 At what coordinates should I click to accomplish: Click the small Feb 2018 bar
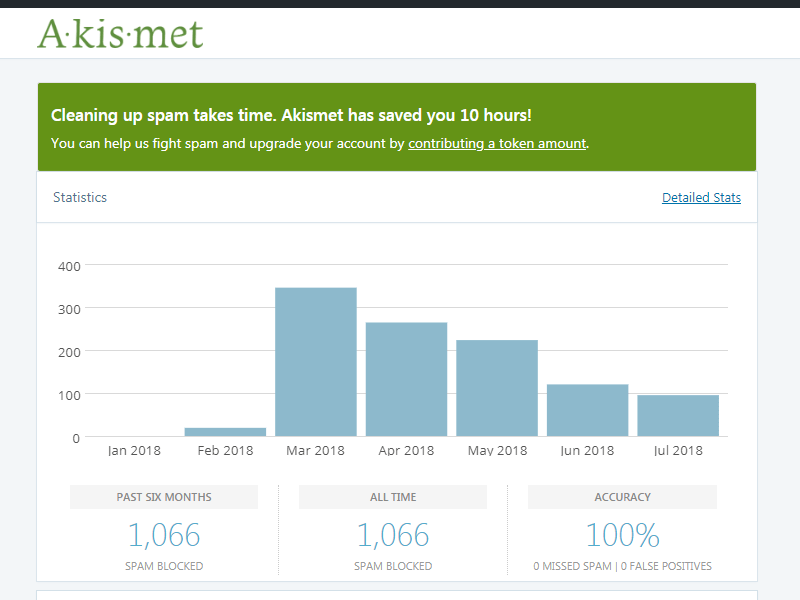pos(224,432)
